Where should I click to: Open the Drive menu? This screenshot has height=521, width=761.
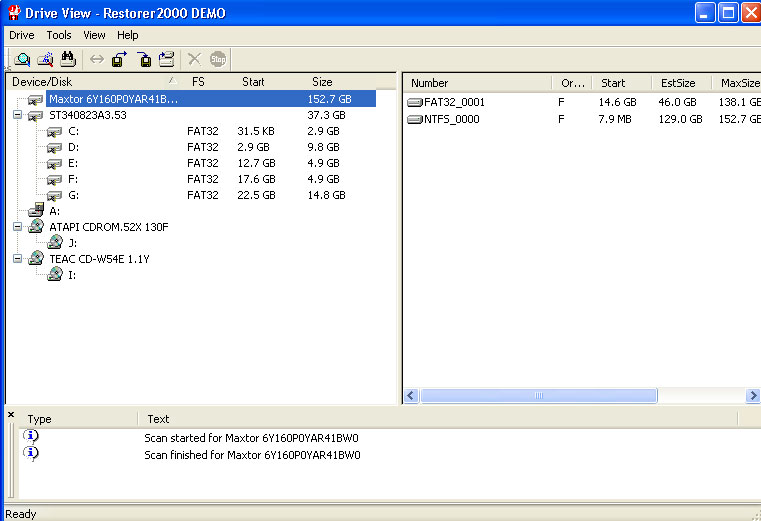(x=22, y=35)
